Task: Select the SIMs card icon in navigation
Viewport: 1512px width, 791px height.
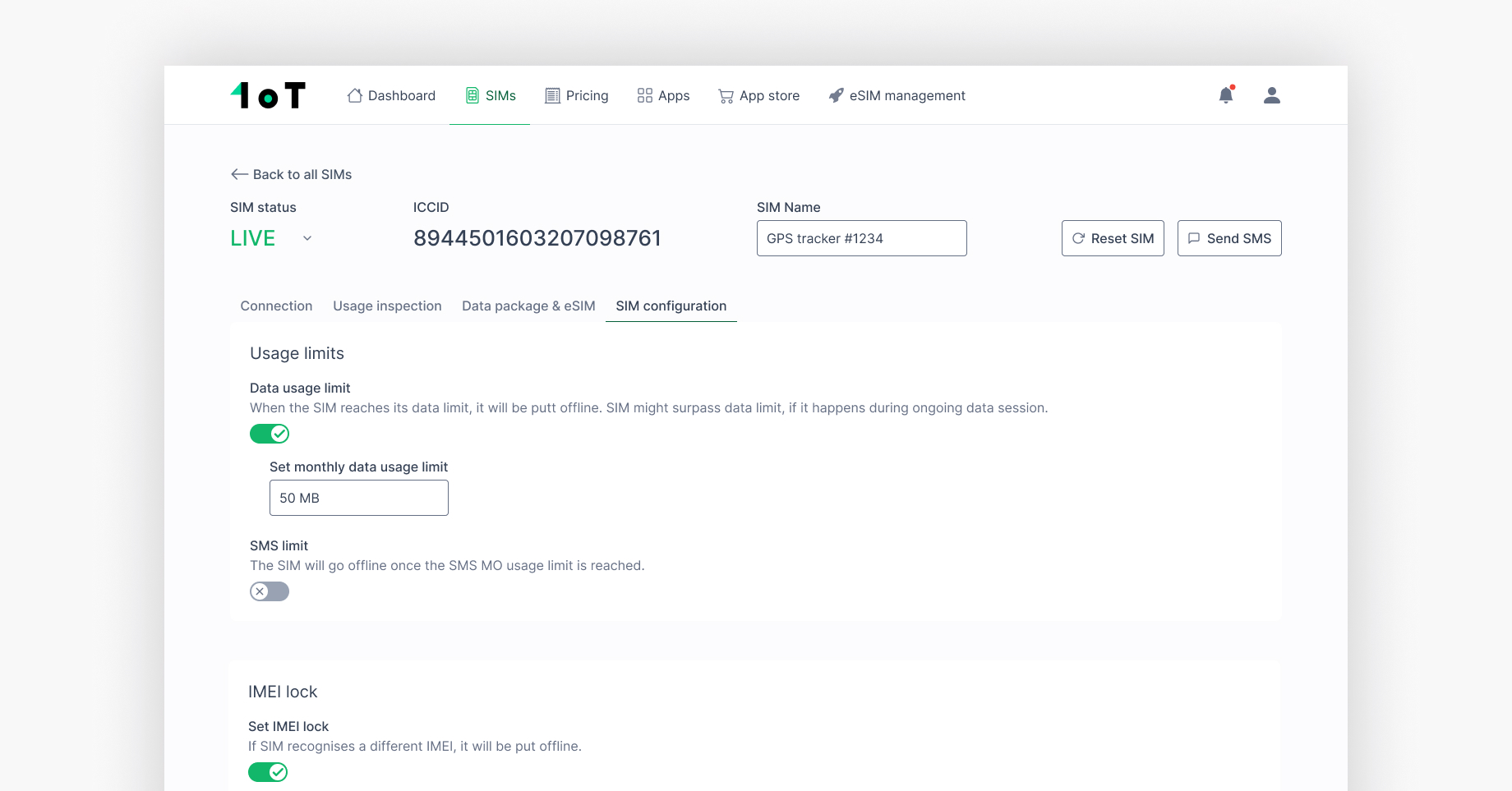Action: click(x=471, y=95)
